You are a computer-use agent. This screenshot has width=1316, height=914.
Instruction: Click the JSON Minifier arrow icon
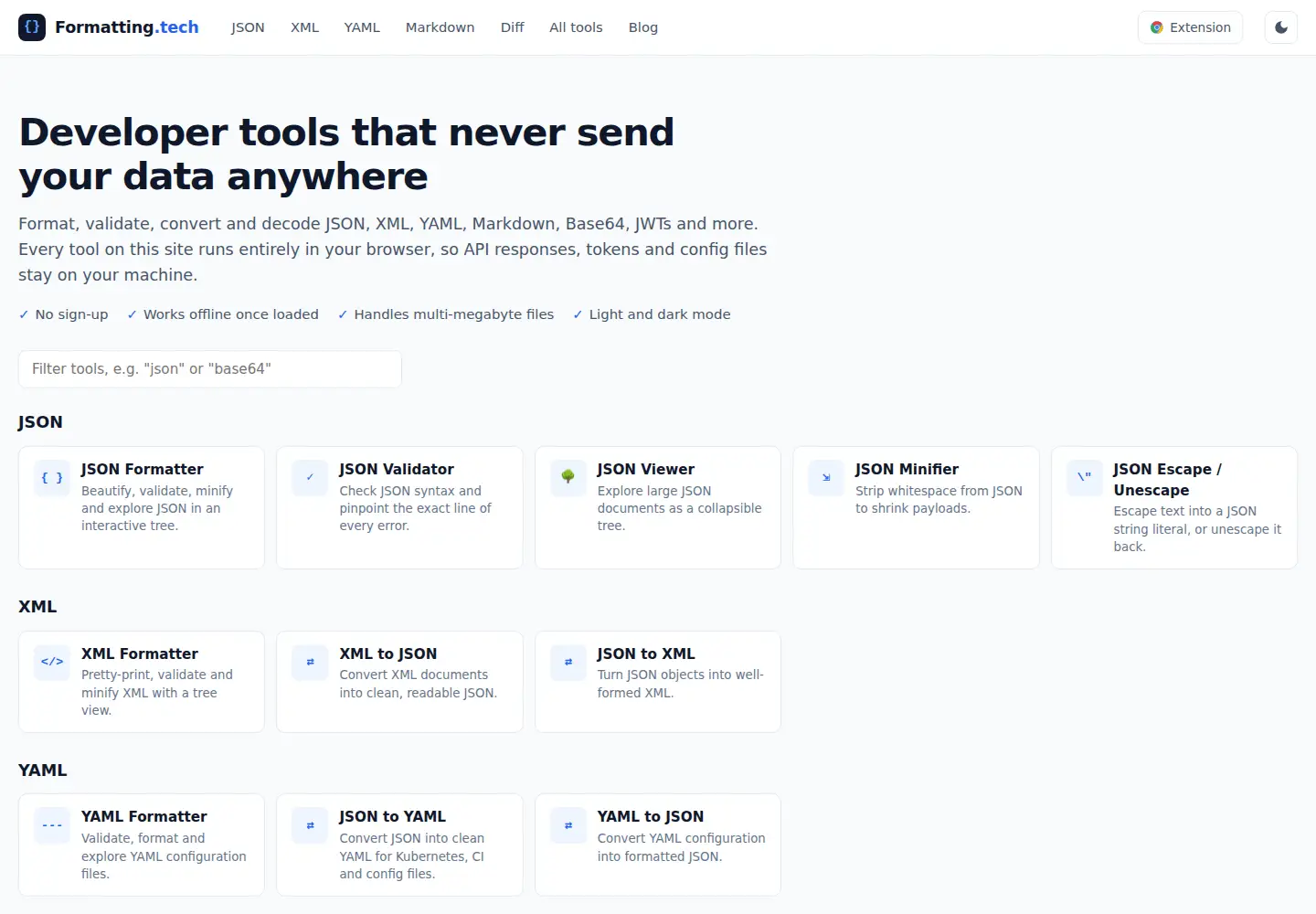[x=826, y=478]
